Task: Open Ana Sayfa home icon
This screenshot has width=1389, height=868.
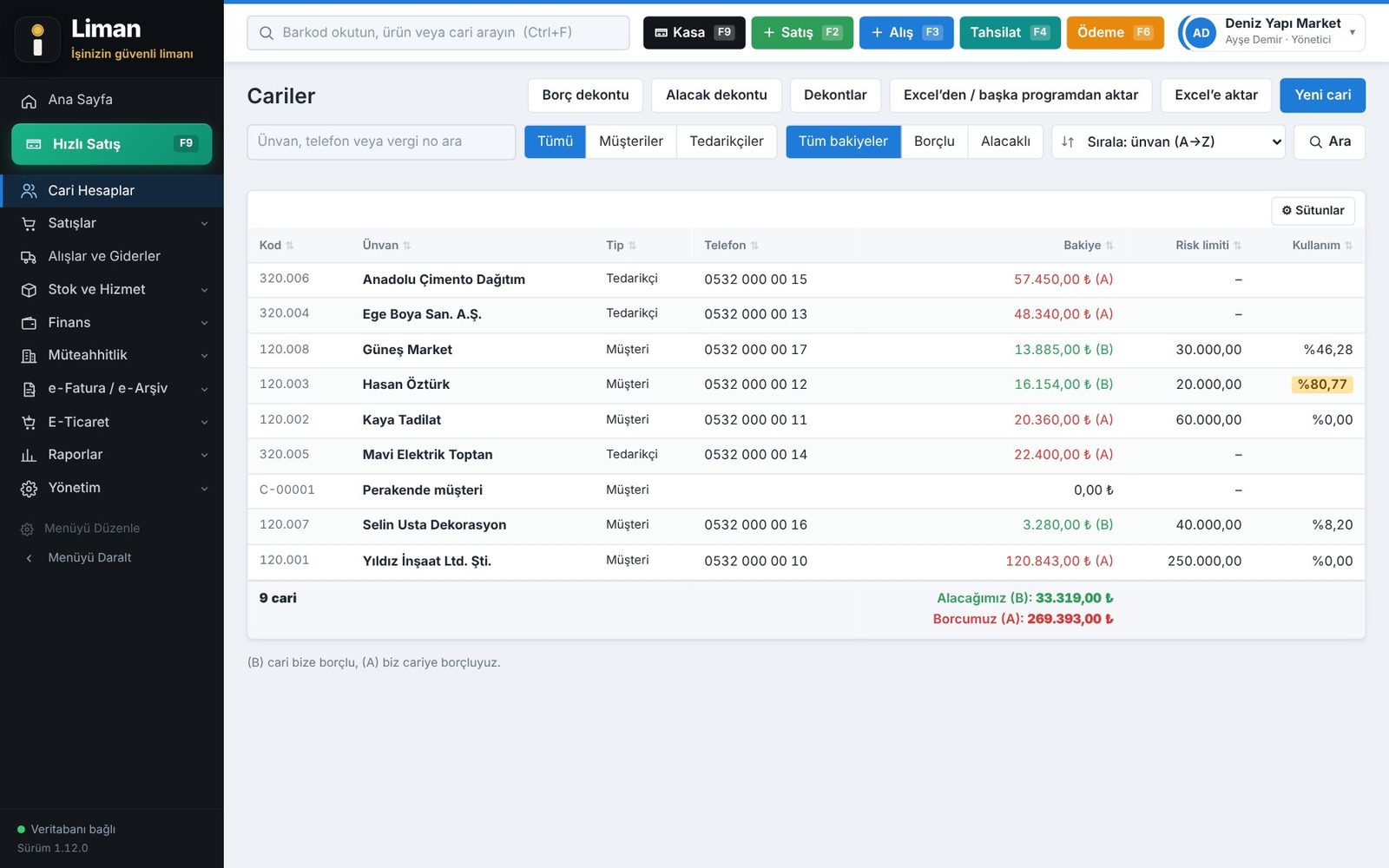Action: point(29,101)
